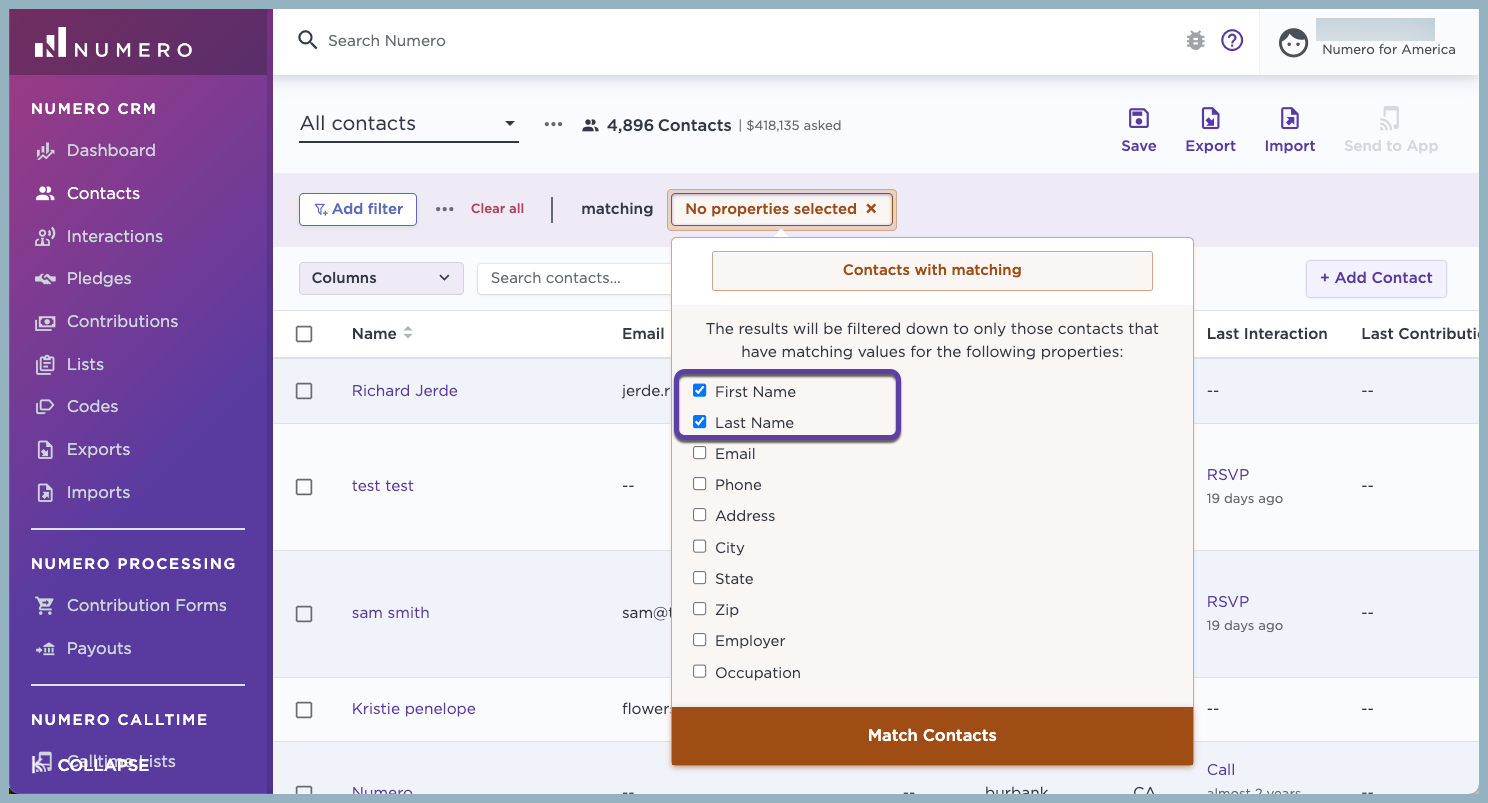Collapse the sidebar with COLLAPSE
This screenshot has width=1488, height=803.
[x=91, y=765]
